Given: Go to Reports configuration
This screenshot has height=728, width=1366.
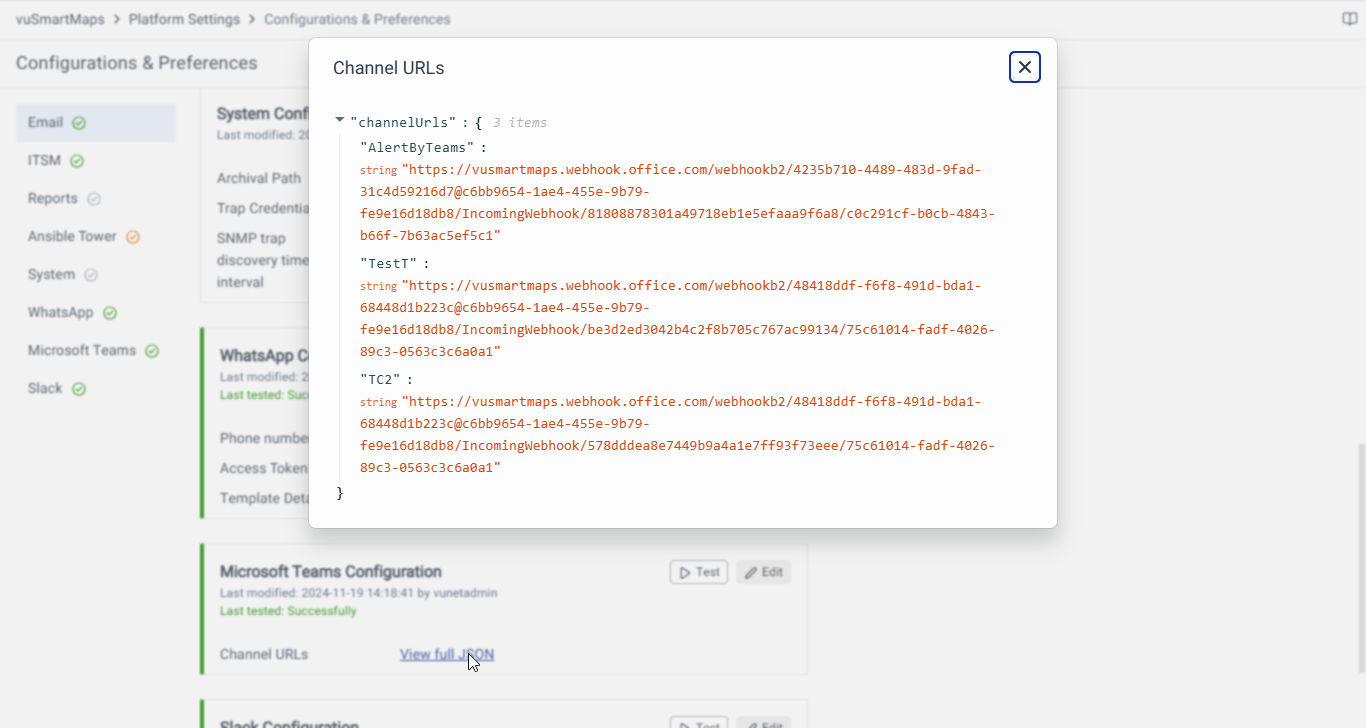Looking at the screenshot, I should pyautogui.click(x=52, y=198).
